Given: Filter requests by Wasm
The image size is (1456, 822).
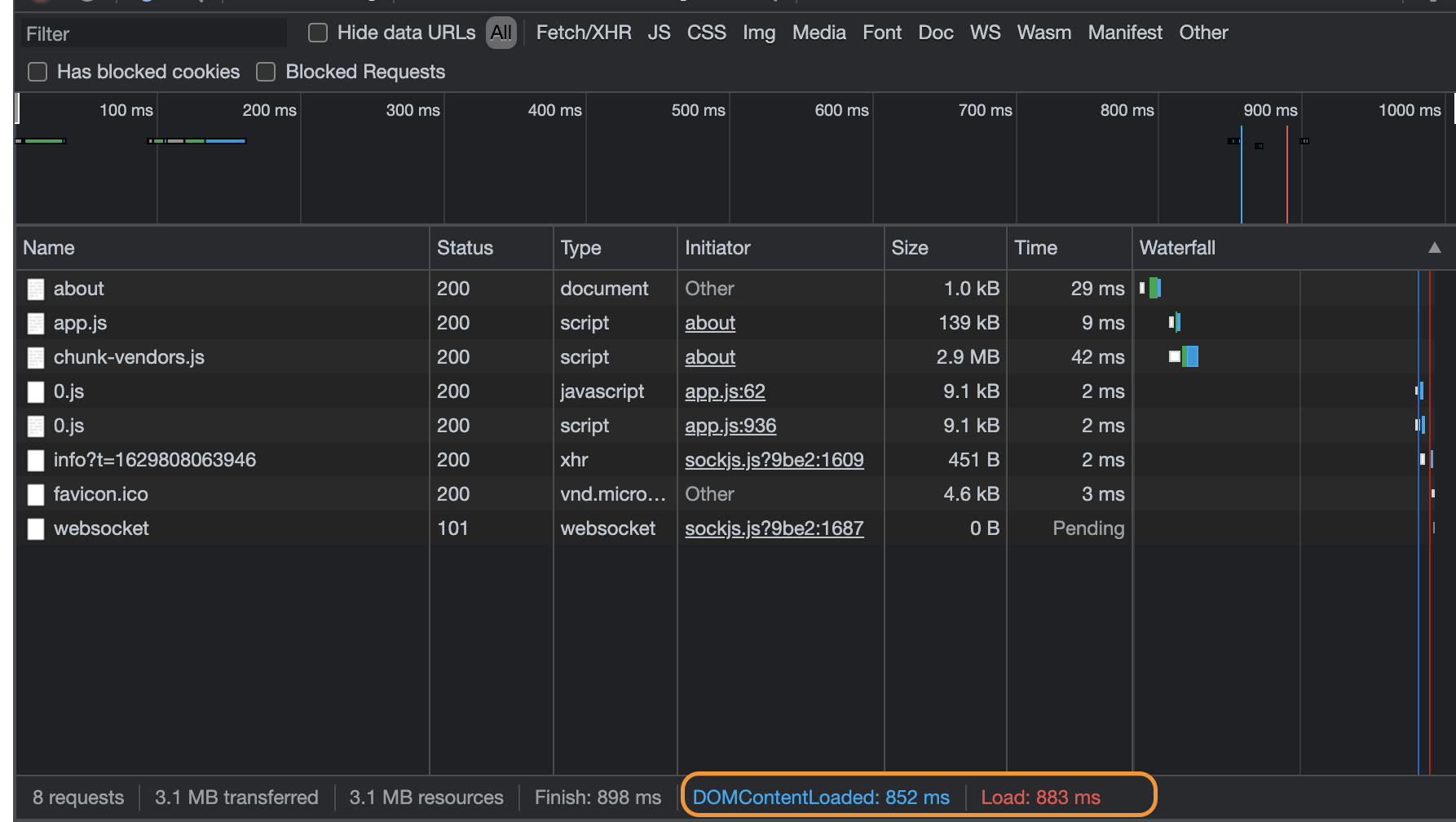Looking at the screenshot, I should (x=1043, y=33).
